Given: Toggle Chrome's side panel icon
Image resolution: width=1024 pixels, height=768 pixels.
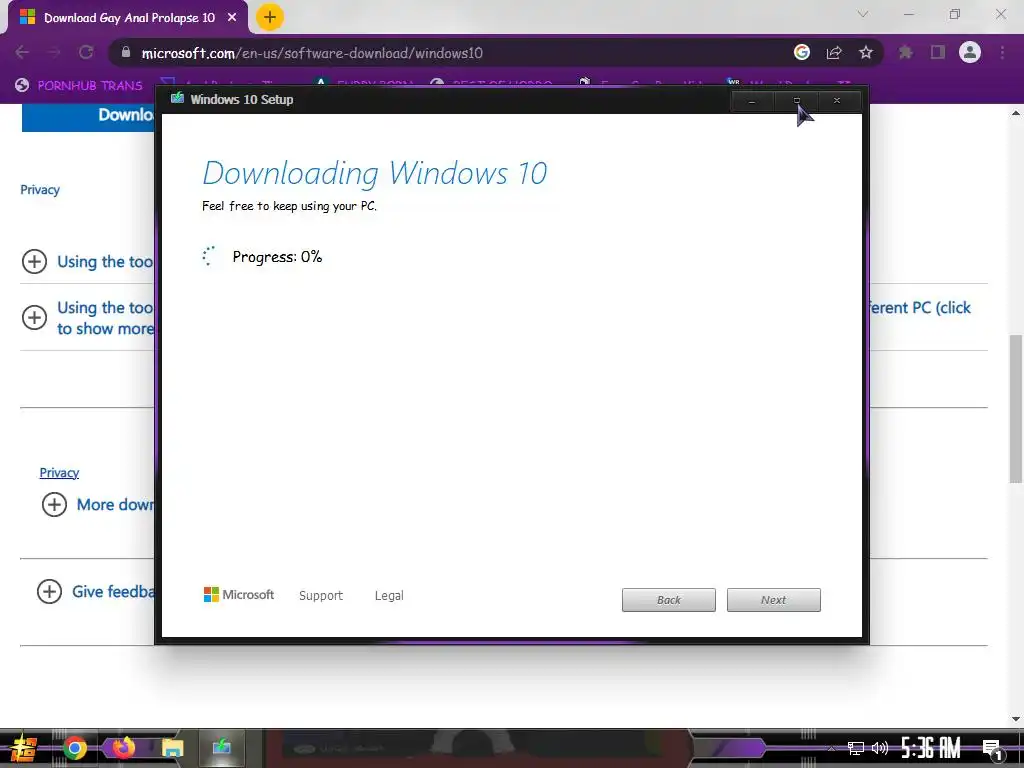Looking at the screenshot, I should [938, 52].
